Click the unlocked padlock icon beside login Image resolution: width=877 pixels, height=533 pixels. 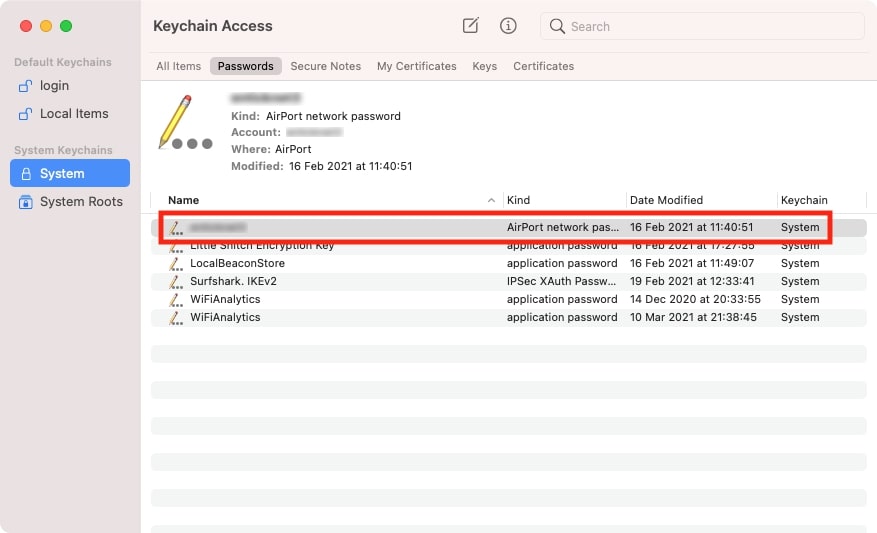pyautogui.click(x=25, y=86)
